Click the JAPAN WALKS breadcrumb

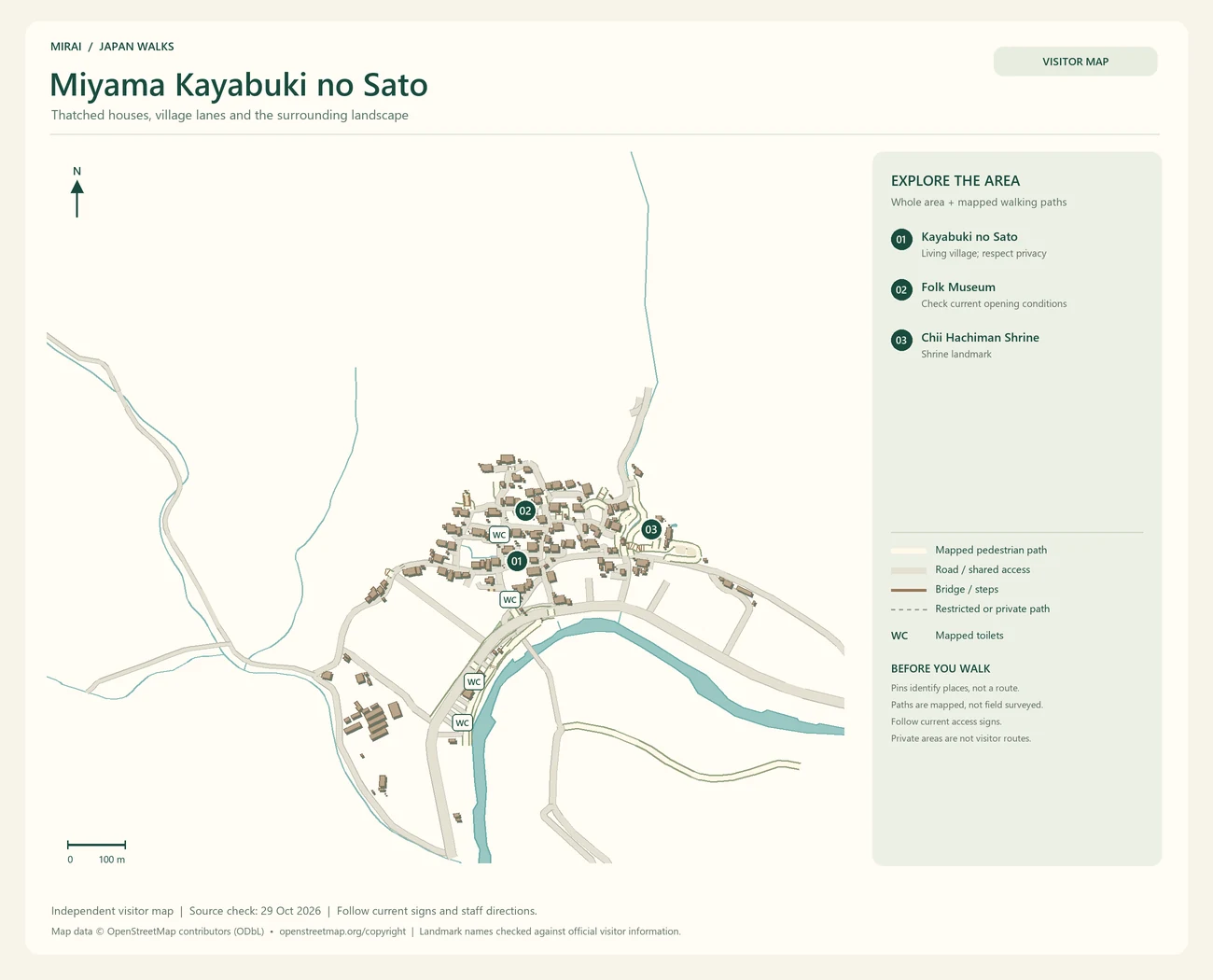pyautogui.click(x=136, y=47)
